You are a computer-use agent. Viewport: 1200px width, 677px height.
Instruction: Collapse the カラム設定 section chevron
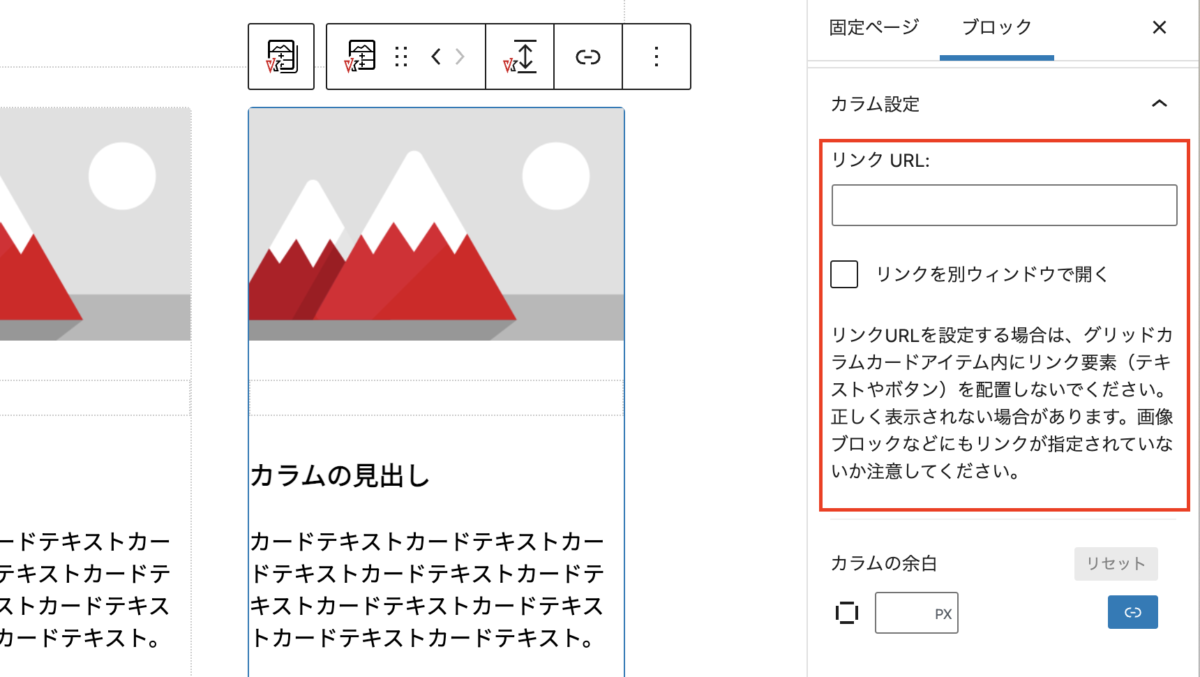pos(1159,103)
